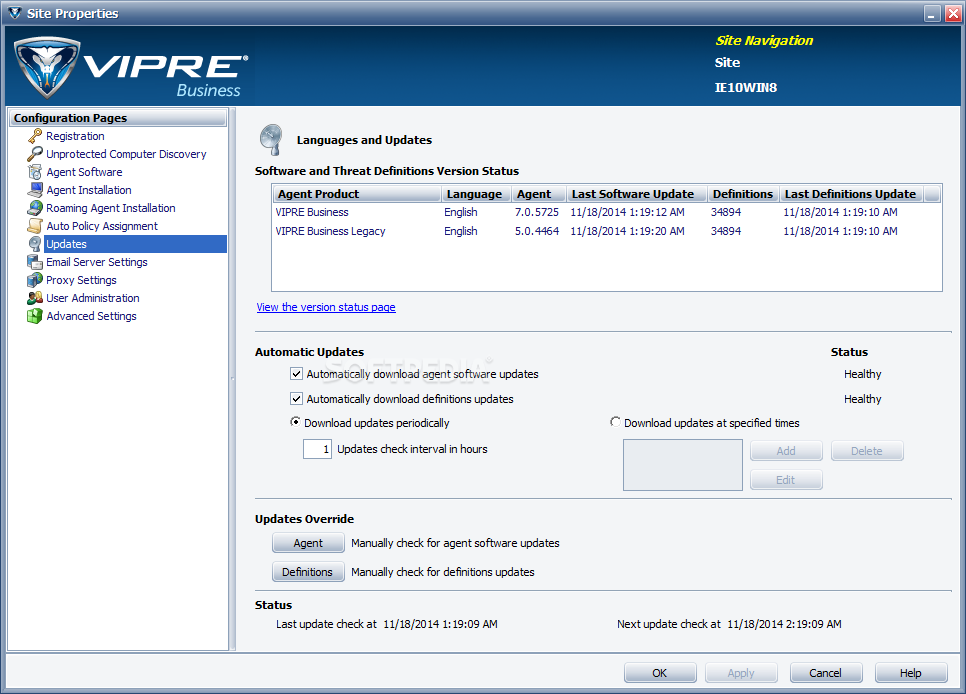The height and width of the screenshot is (694, 966).
Task: Toggle automatically download definitions updates
Action: click(x=296, y=399)
